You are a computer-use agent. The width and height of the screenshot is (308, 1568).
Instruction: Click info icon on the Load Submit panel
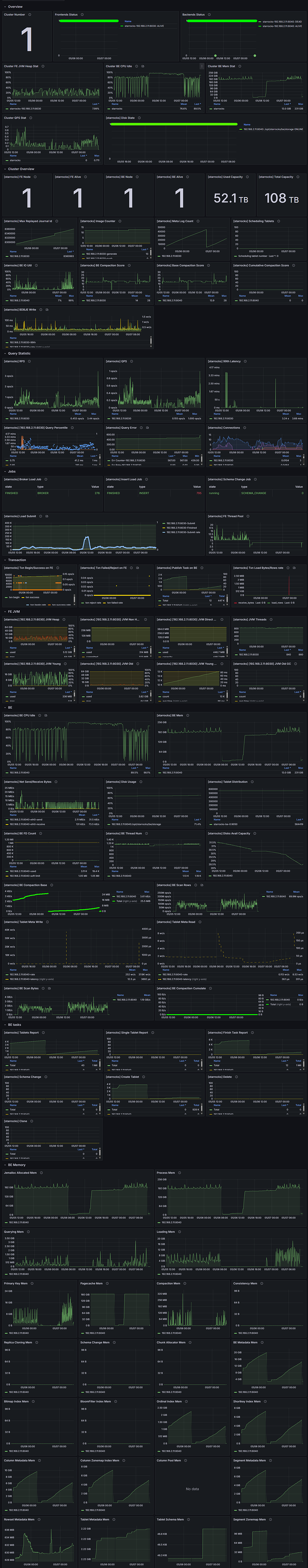[x=41, y=516]
